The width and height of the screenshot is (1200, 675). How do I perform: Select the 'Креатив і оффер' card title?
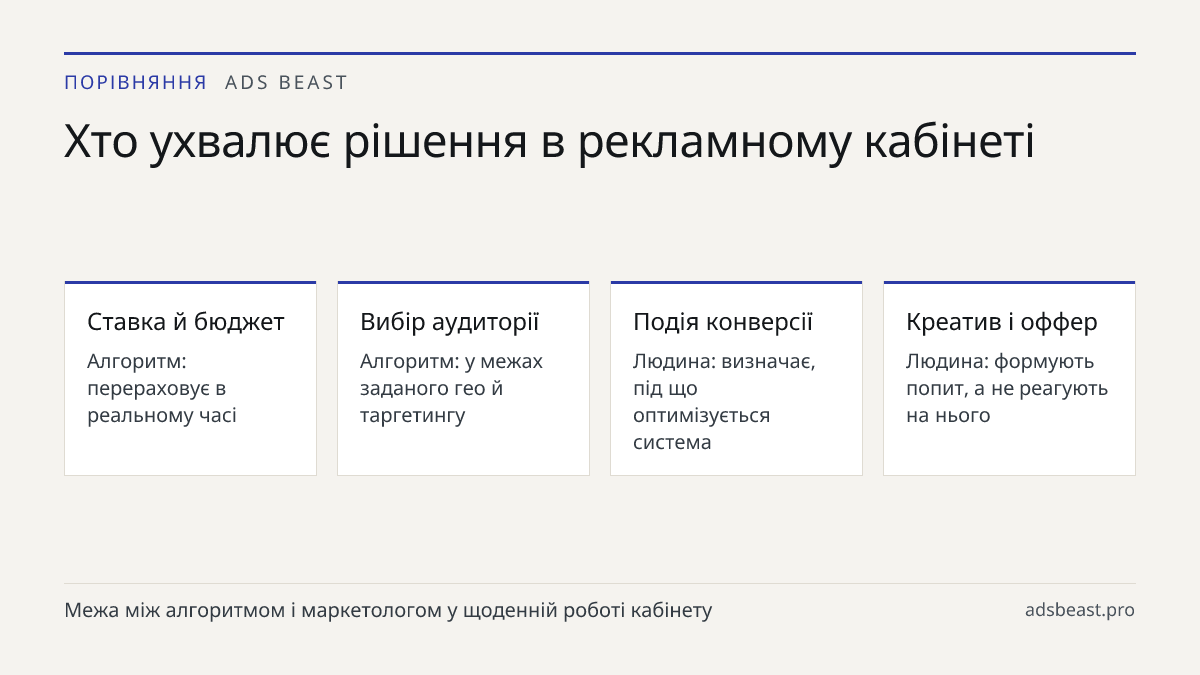[1002, 322]
